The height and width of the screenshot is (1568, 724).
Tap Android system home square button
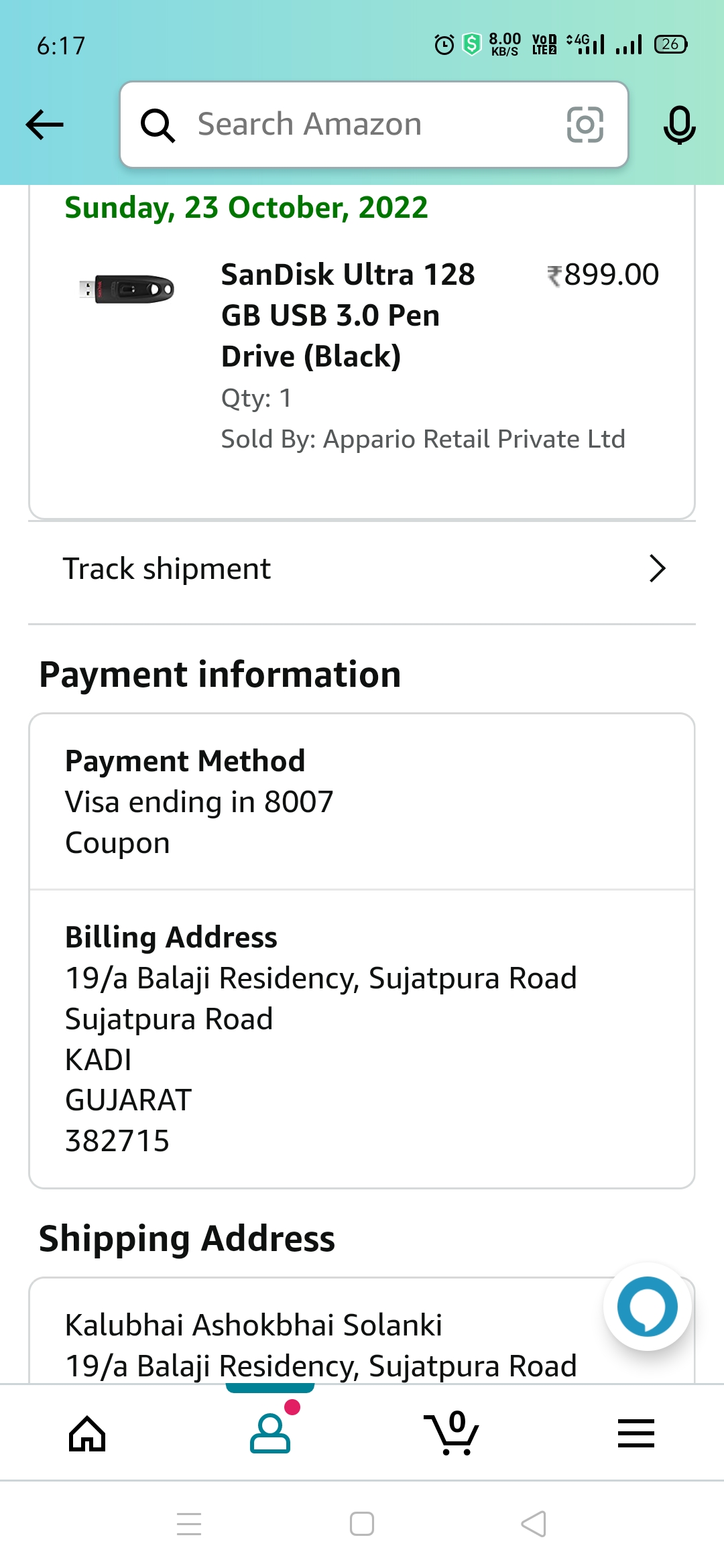point(362,1524)
